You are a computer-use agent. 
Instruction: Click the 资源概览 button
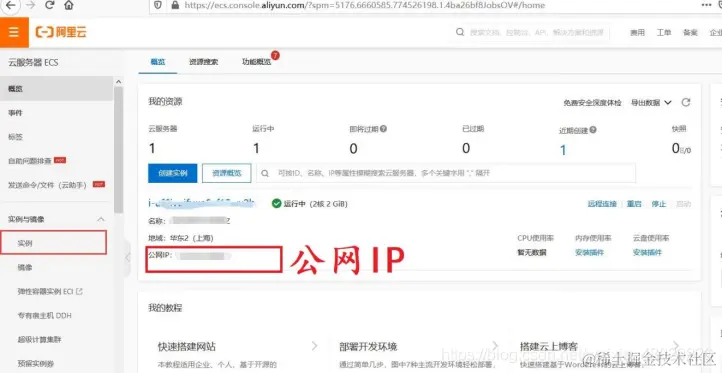(x=227, y=174)
